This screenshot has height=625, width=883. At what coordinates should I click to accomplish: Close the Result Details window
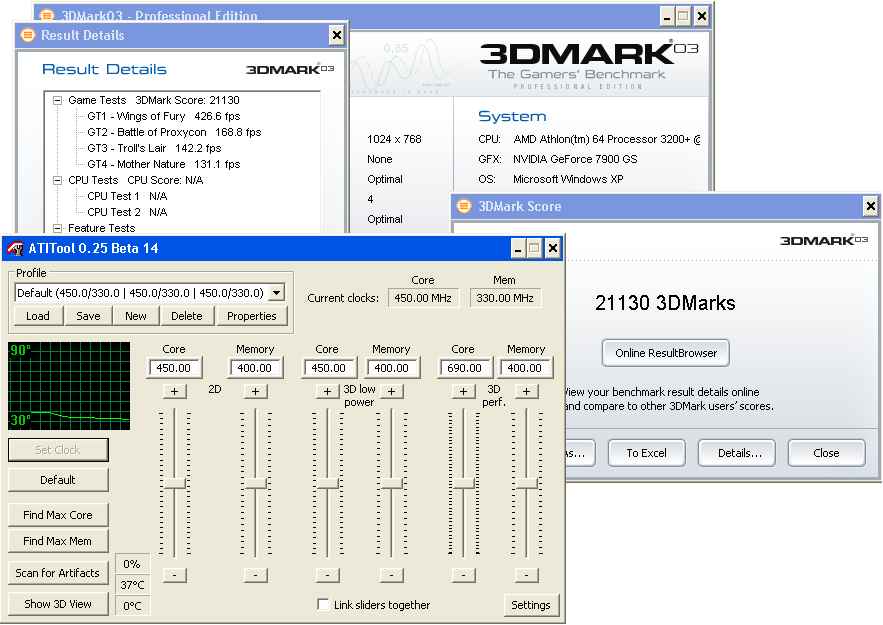336,35
